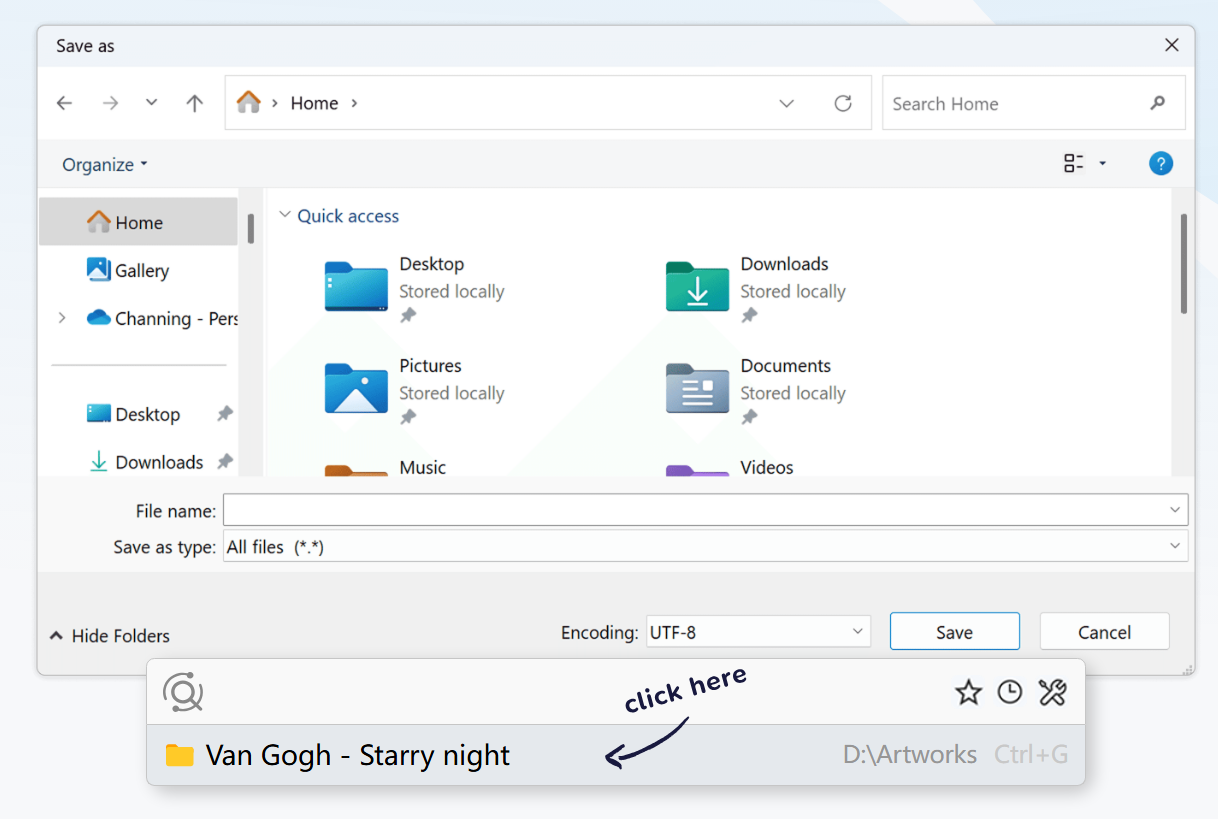Open the Encoding dropdown
This screenshot has height=819, width=1218.
(x=857, y=631)
